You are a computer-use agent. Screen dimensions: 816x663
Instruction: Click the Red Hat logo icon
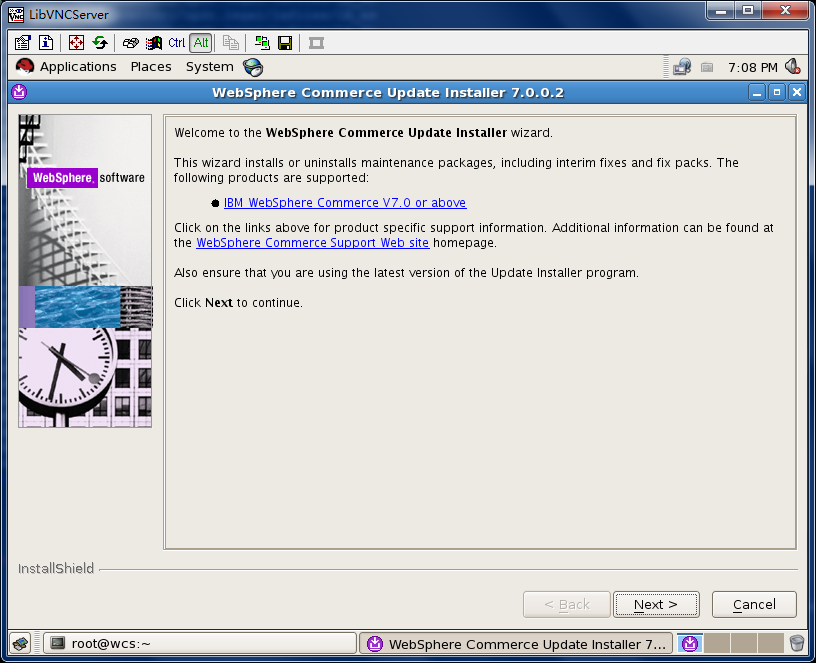(24, 67)
